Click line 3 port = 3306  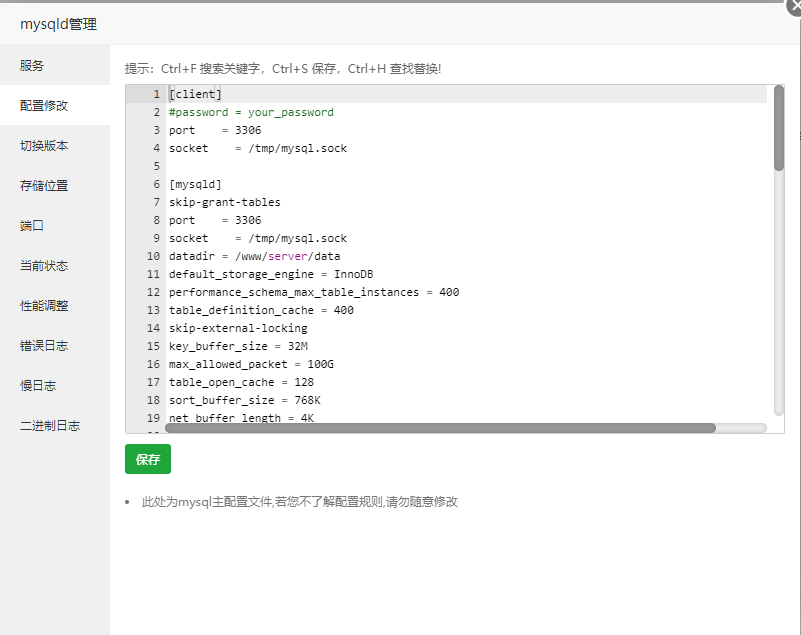tap(215, 130)
